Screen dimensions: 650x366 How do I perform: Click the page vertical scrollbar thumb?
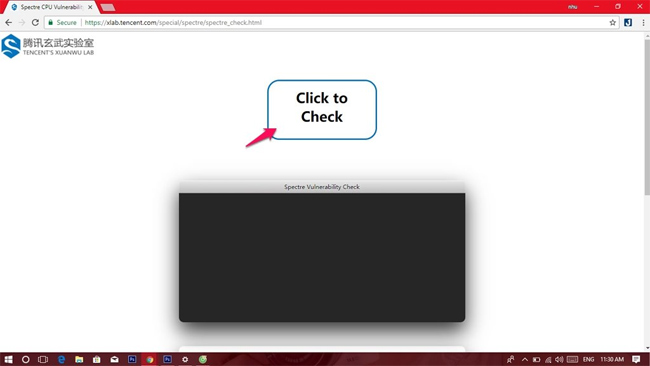[647, 117]
